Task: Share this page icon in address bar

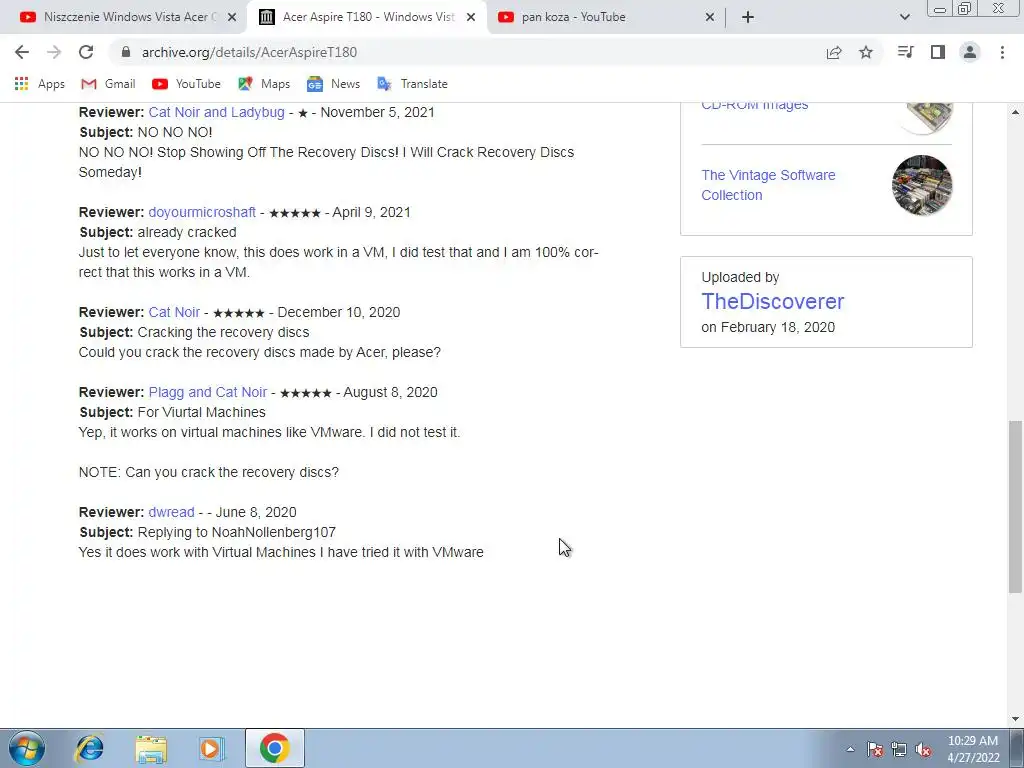Action: (x=834, y=52)
